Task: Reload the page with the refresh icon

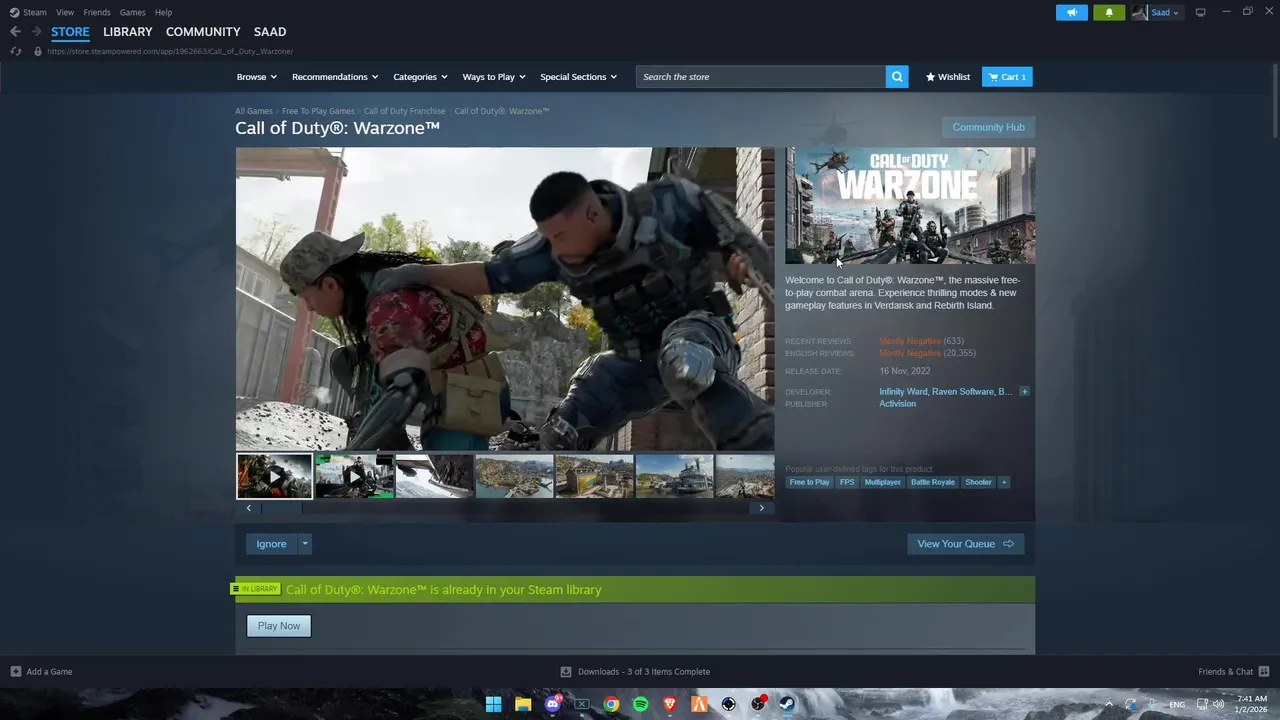Action: coord(15,51)
